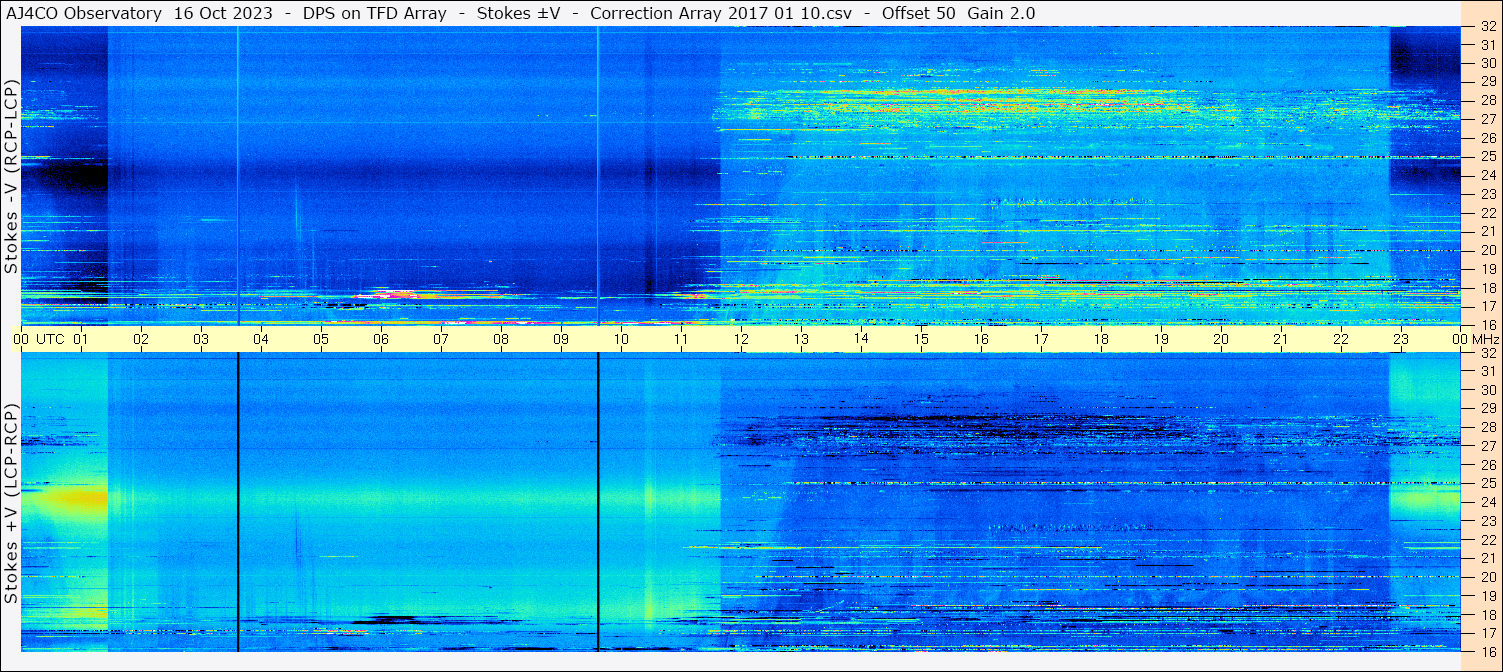This screenshot has height=672, width=1503.
Task: Click the 24 MHz label of lower spectrogram
Action: click(1488, 502)
